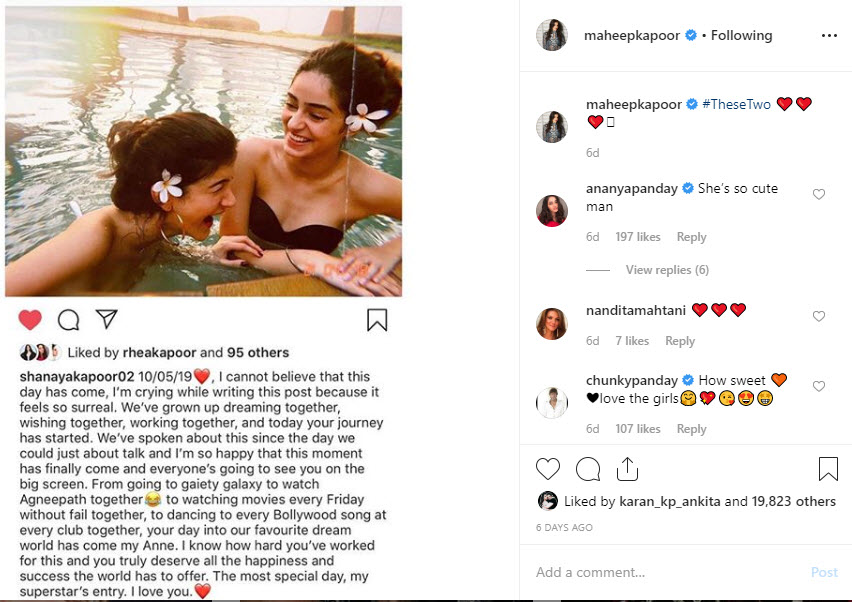This screenshot has width=852, height=602.
Task: Toggle the Following button for maheepkapoor
Action: (x=741, y=35)
